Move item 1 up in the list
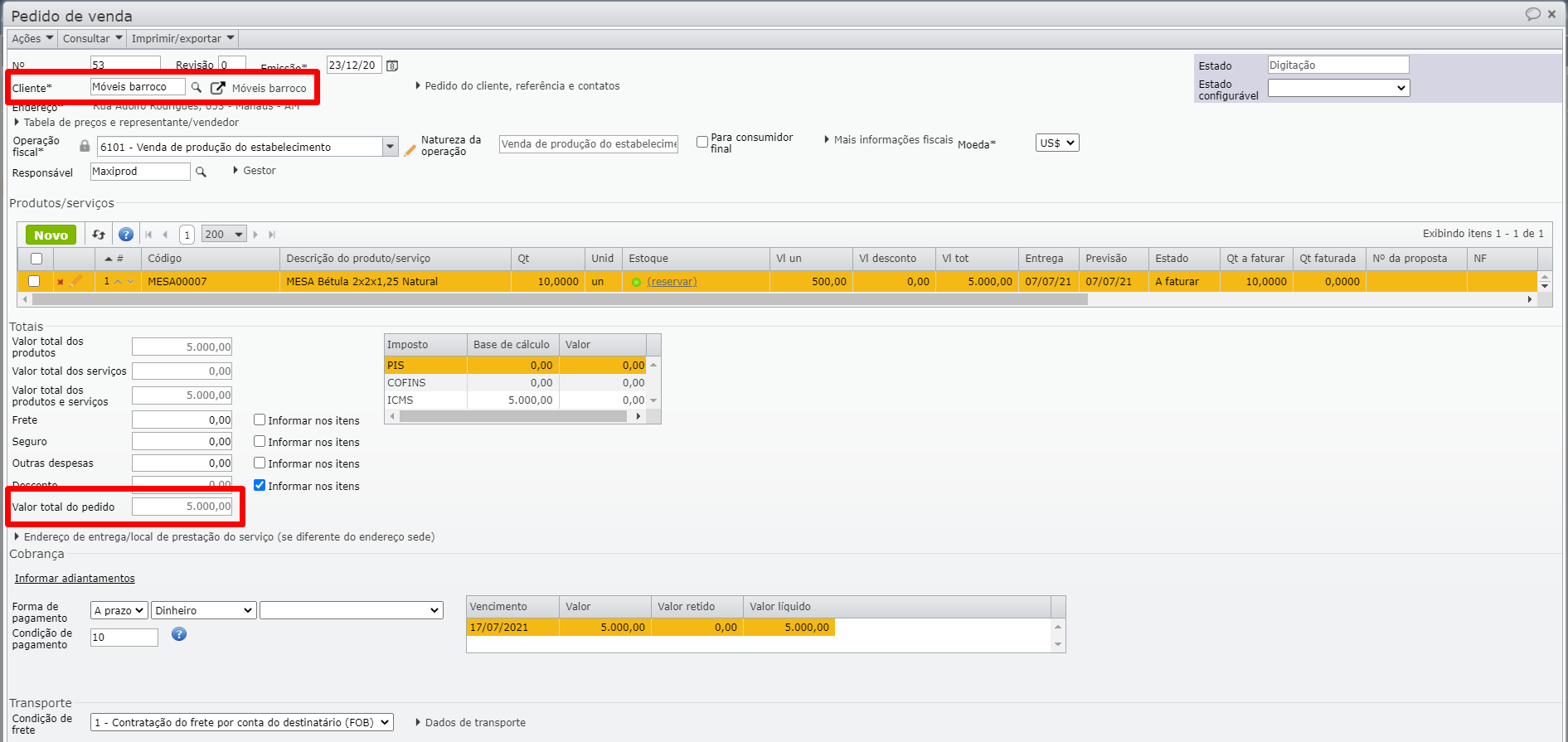 [x=118, y=282]
